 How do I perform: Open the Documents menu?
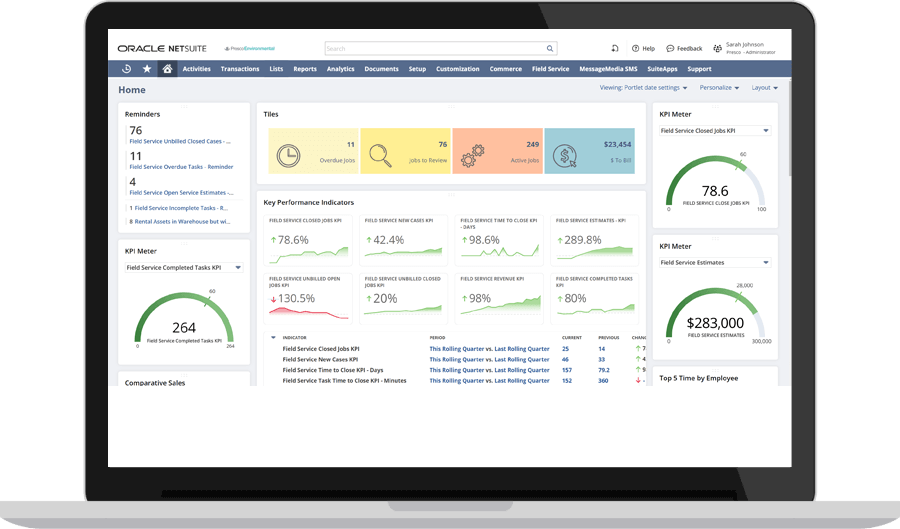(381, 69)
